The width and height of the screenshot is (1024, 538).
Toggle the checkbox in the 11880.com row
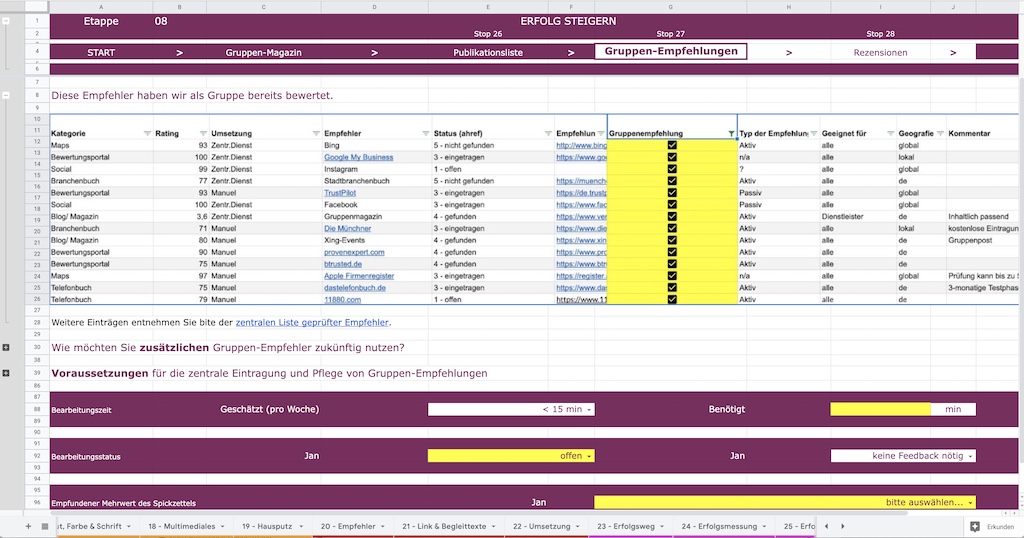tap(672, 300)
